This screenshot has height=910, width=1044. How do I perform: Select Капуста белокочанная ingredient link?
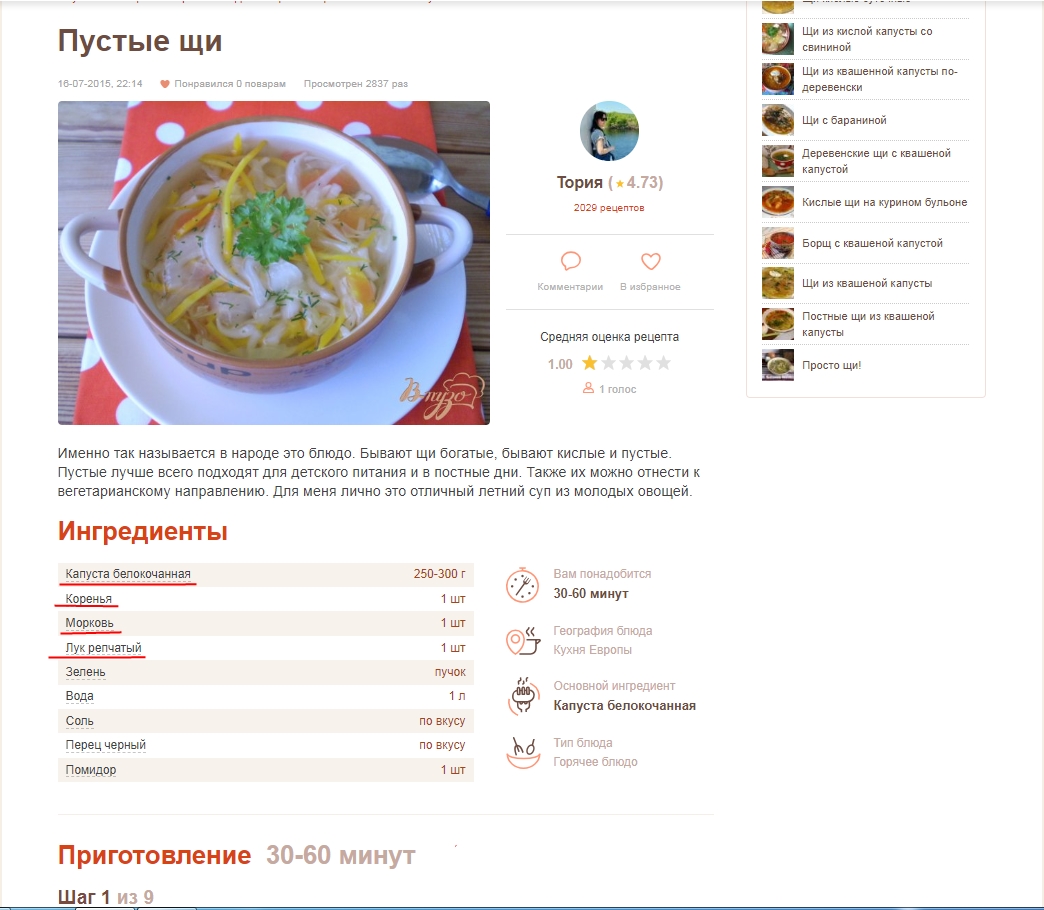[128, 574]
